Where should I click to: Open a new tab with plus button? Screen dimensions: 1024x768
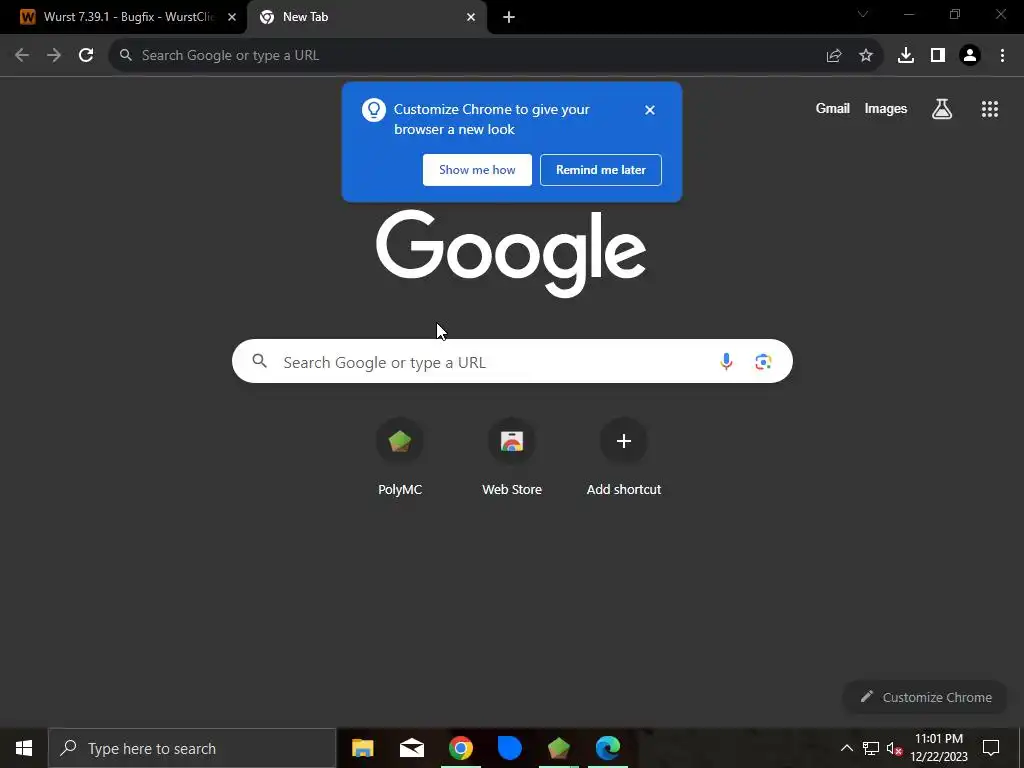tap(509, 17)
